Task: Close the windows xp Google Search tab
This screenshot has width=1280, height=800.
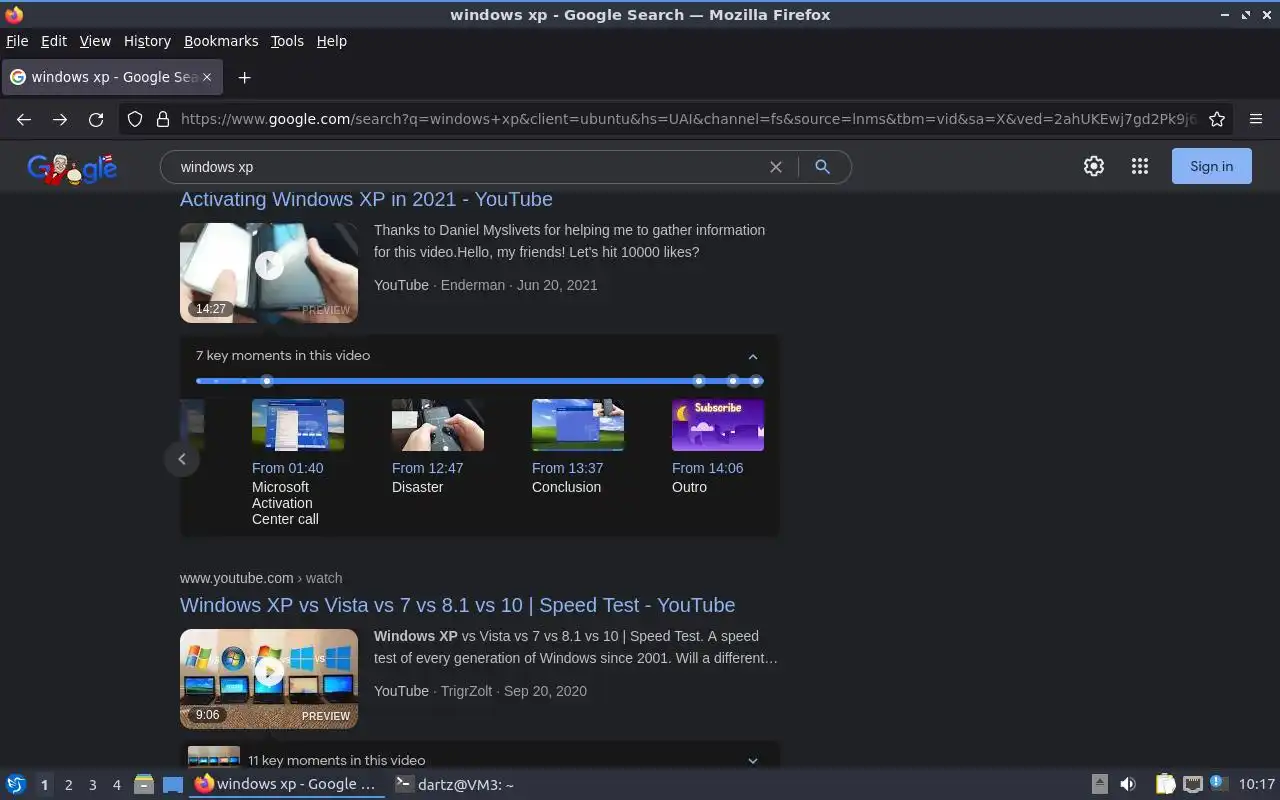Action: point(207,77)
